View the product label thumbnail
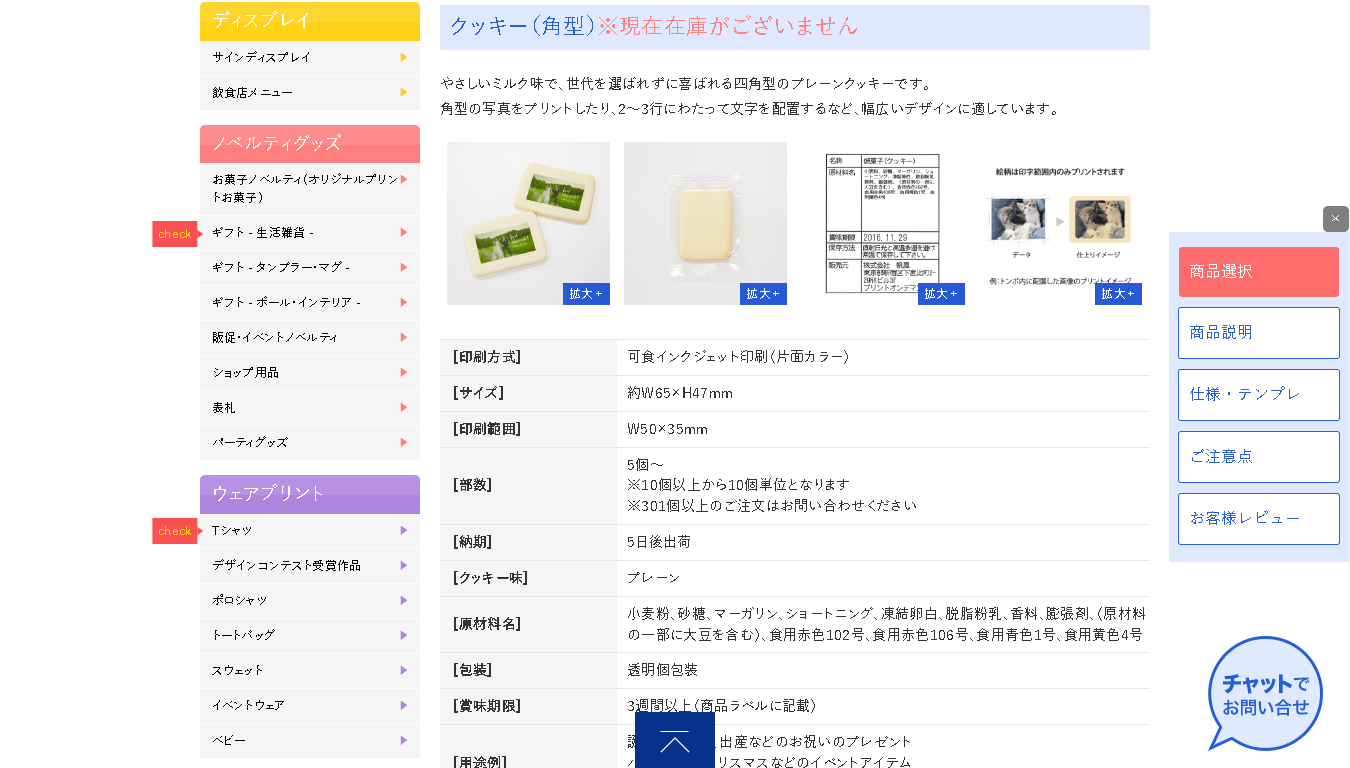Screen dimensions: 1350x768 point(883,223)
